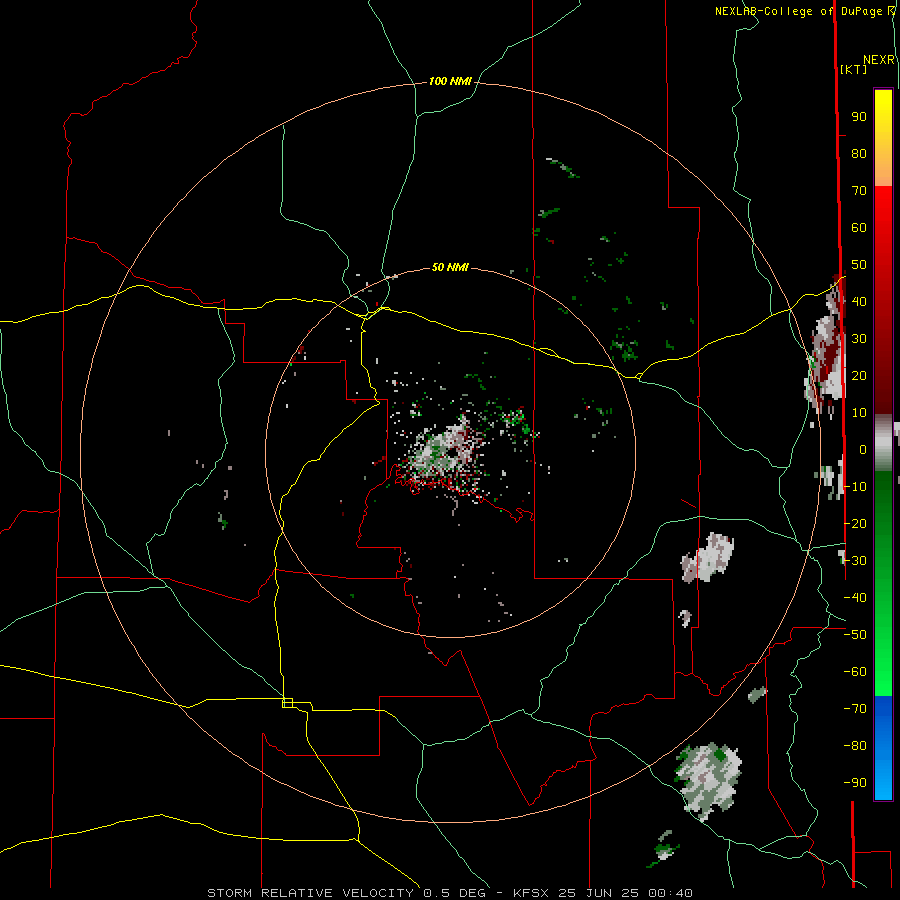The width and height of the screenshot is (900, 900).
Task: Click the 50 NMI range ring label
Action: click(450, 267)
